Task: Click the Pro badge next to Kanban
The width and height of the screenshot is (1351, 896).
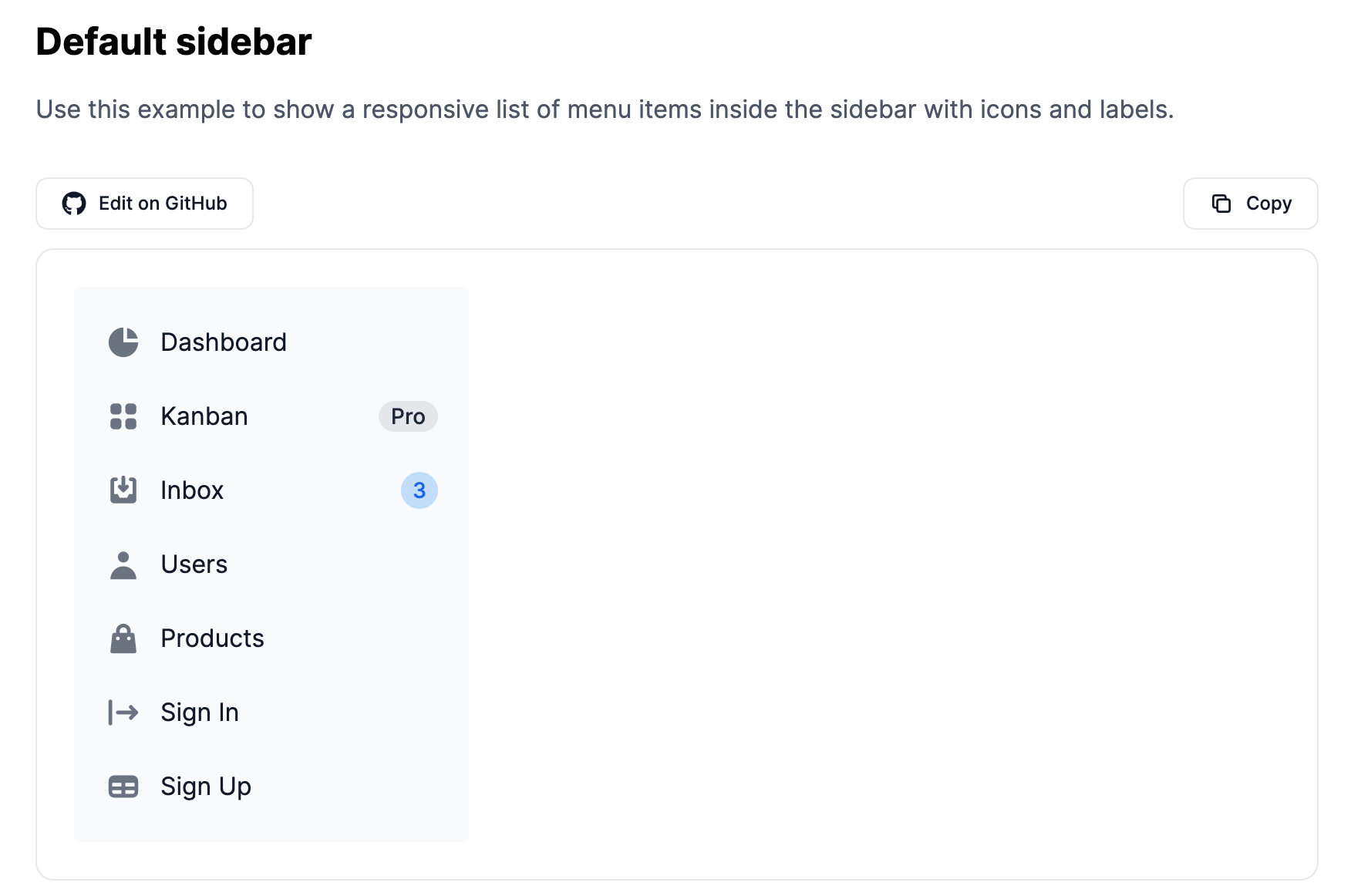Action: tap(408, 416)
